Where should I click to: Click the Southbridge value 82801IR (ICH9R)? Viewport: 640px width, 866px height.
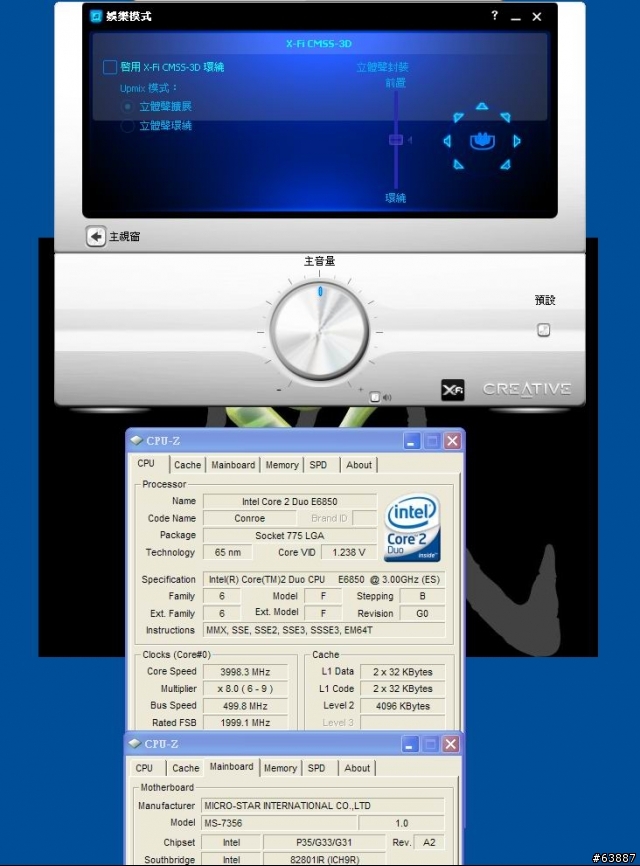(x=324, y=859)
